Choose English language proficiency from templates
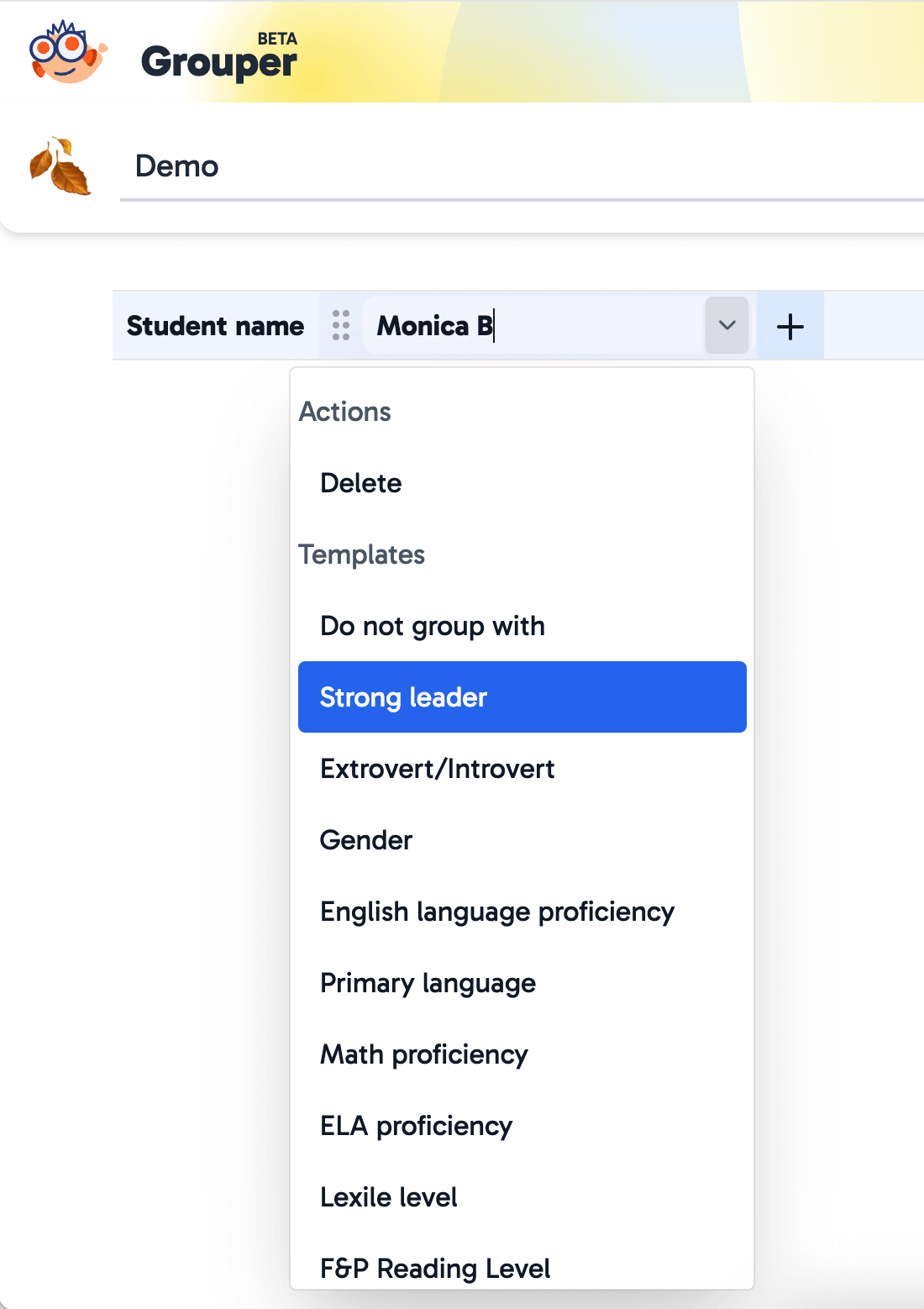This screenshot has height=1309, width=924. [496, 911]
